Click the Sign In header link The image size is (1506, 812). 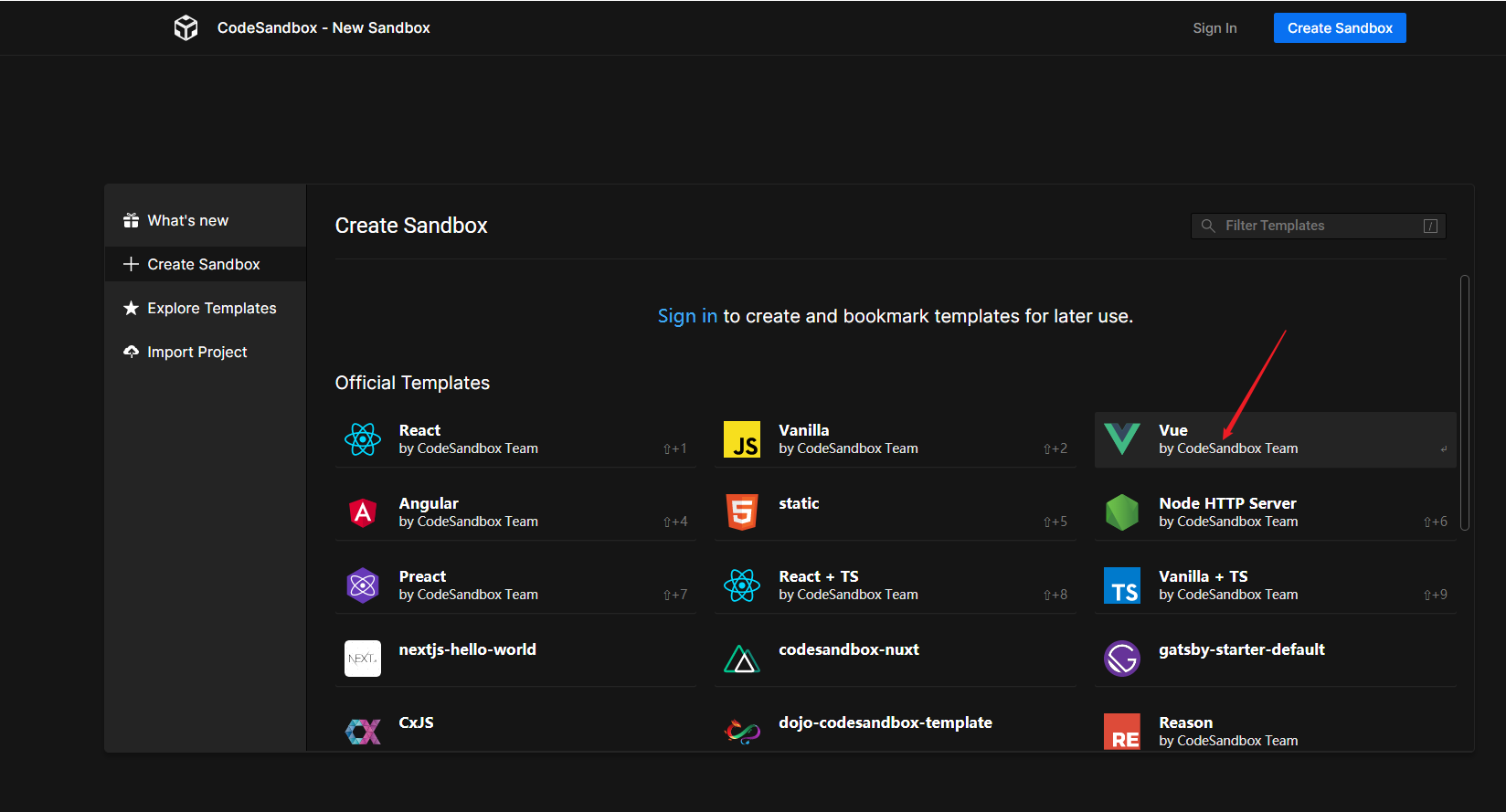(x=1214, y=28)
